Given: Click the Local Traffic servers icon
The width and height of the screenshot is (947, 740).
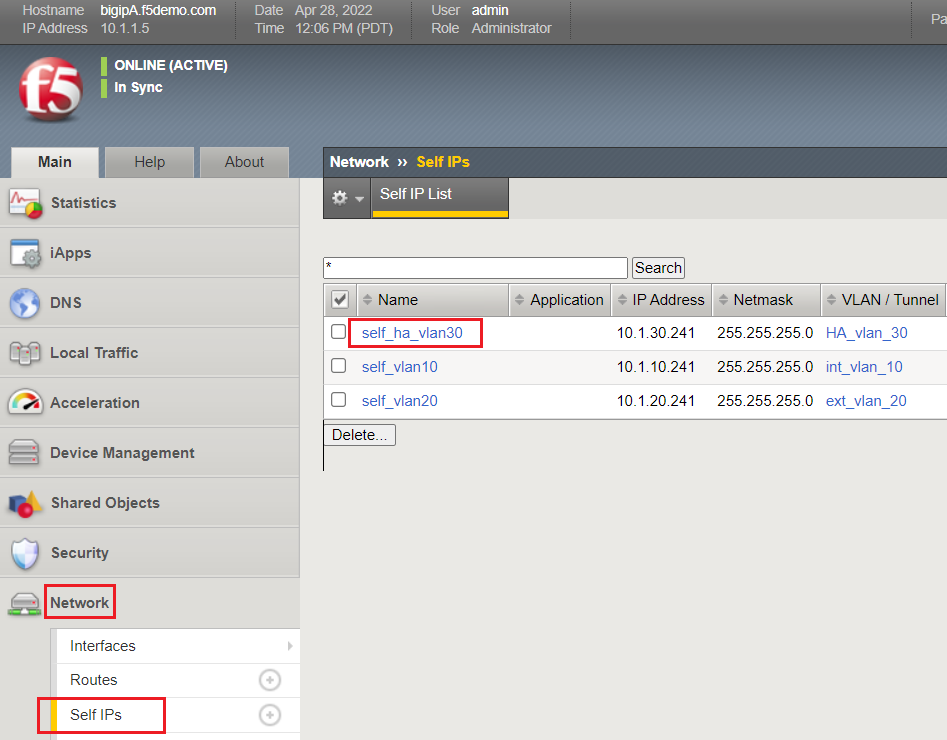Looking at the screenshot, I should [x=25, y=353].
